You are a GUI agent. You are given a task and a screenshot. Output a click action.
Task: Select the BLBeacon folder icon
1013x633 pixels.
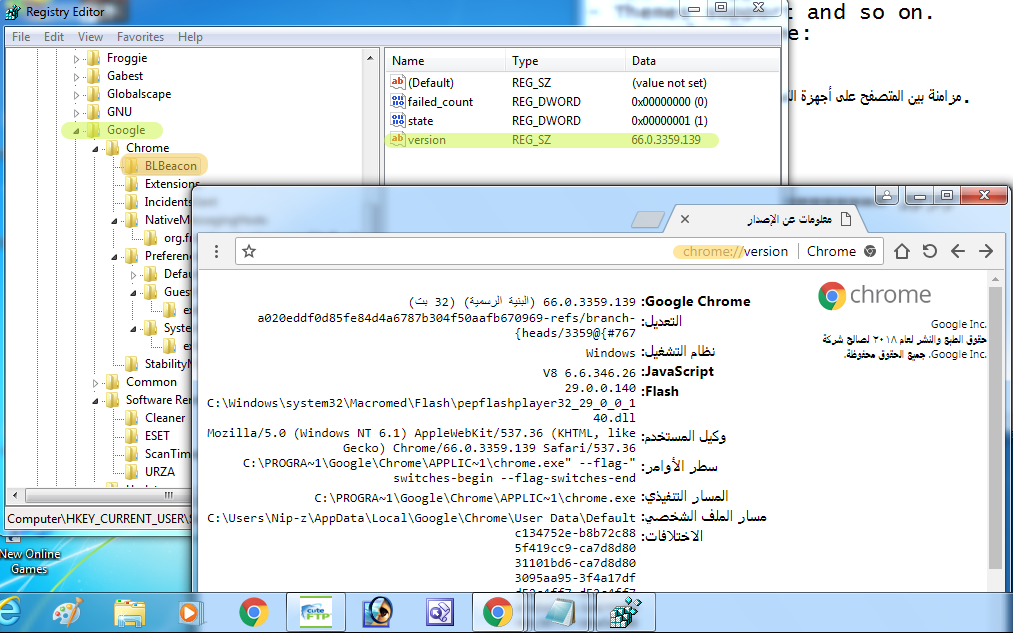pos(131,166)
